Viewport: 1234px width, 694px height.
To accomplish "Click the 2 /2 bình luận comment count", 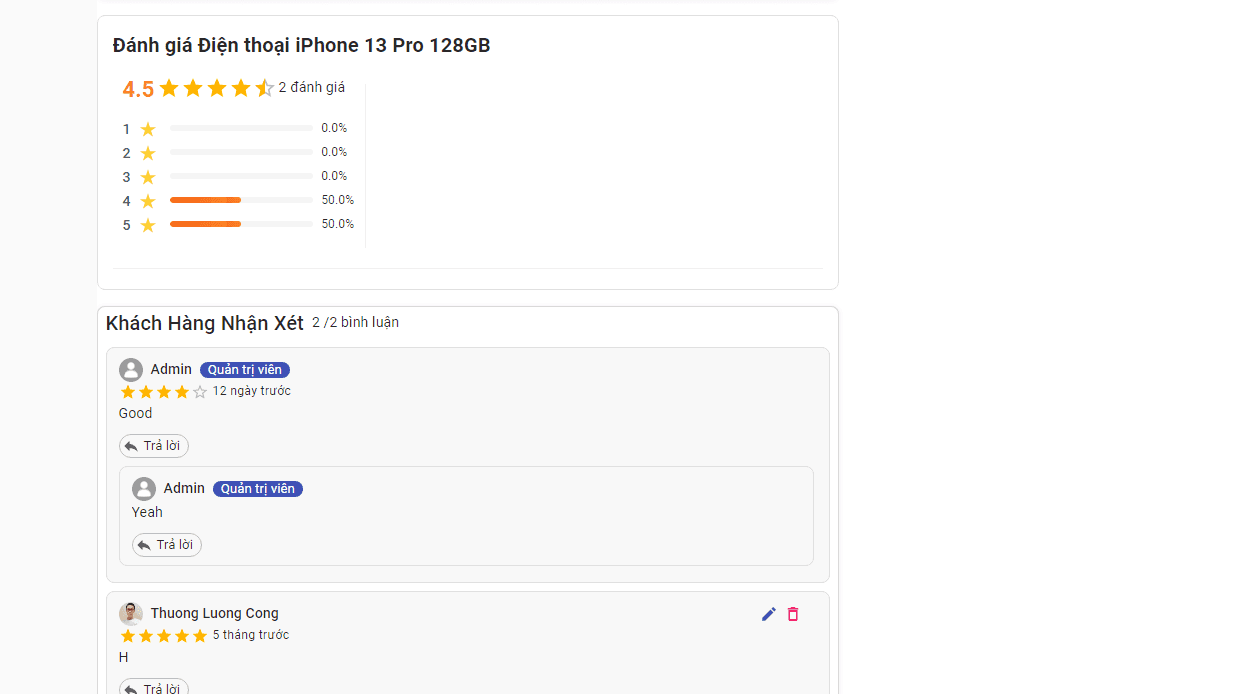I will point(355,322).
